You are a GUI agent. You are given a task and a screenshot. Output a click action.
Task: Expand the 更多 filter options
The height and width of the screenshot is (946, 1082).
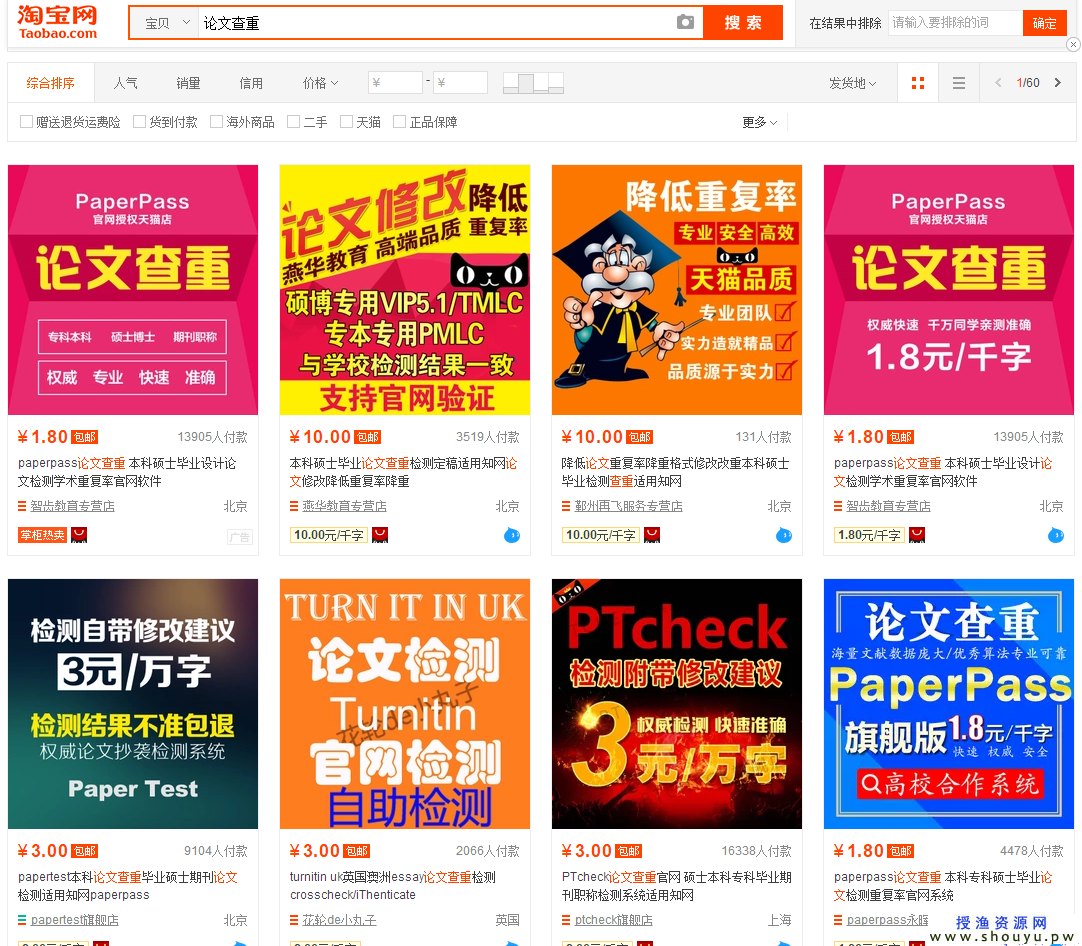tap(759, 122)
